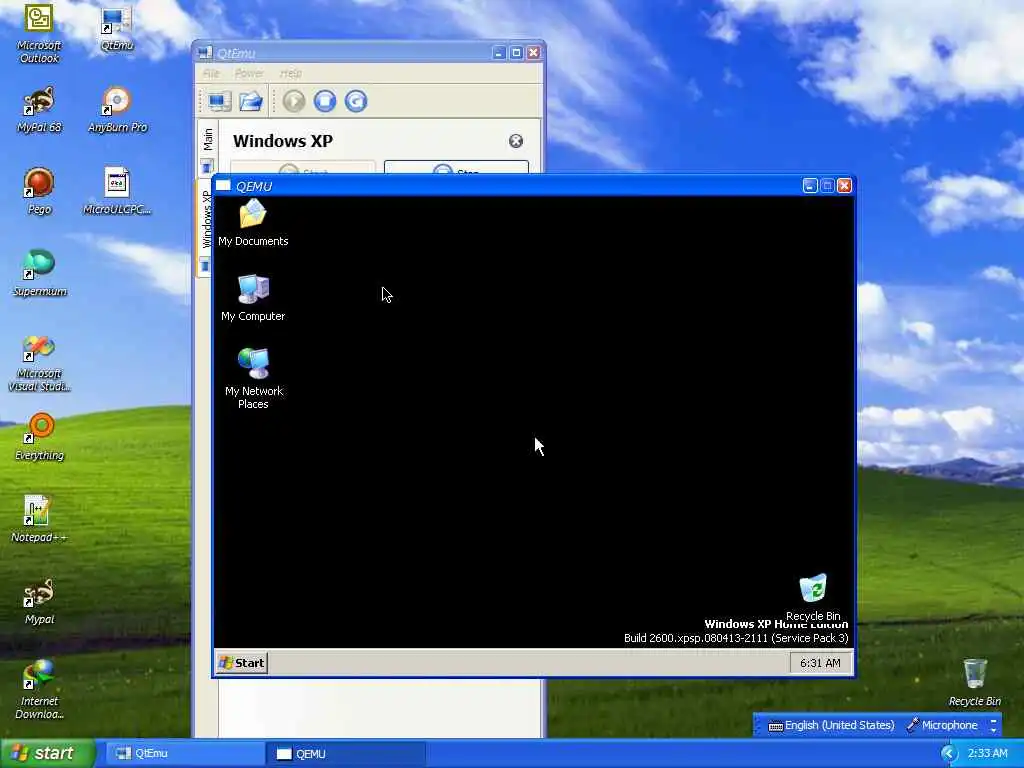This screenshot has width=1024, height=768.
Task: Select the guest Recycle Bin in QEMU window
Action: pyautogui.click(x=813, y=598)
